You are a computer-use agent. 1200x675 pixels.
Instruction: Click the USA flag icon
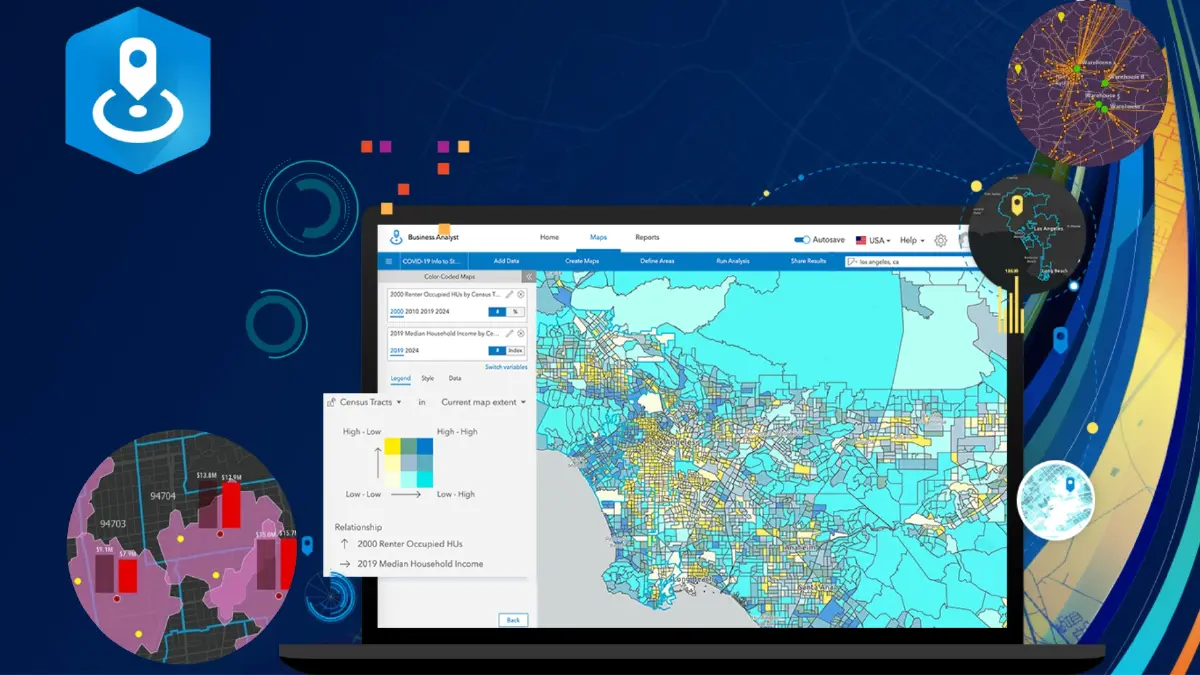pos(860,241)
